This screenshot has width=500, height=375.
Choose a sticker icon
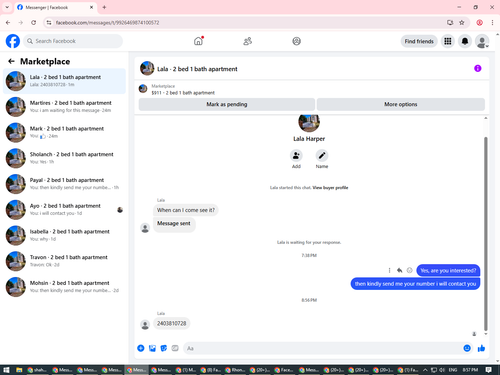click(x=164, y=348)
